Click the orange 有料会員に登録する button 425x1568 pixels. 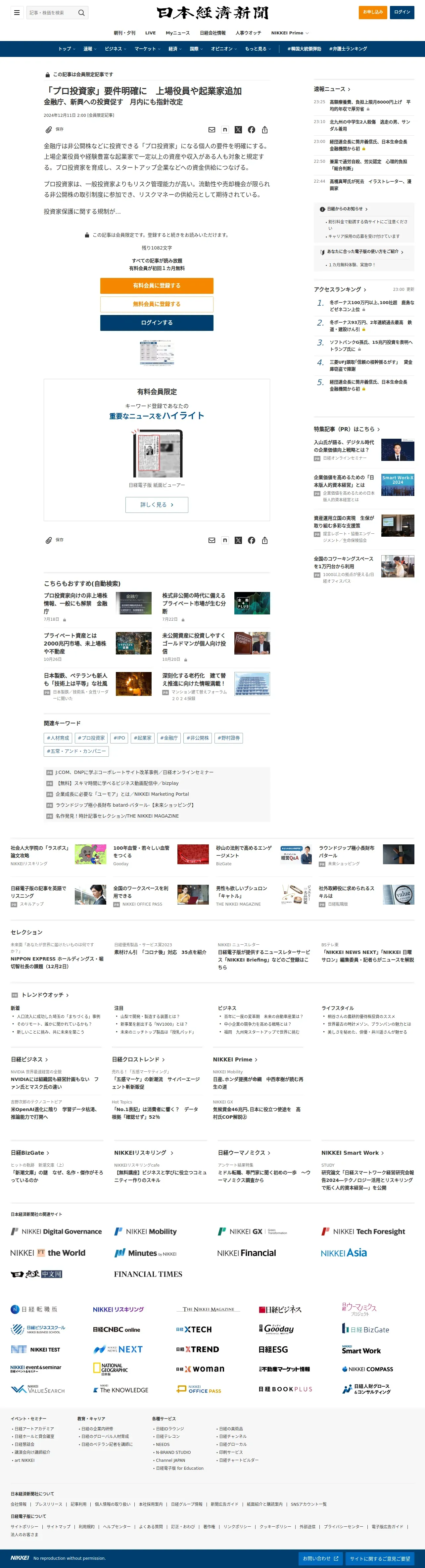(157, 286)
